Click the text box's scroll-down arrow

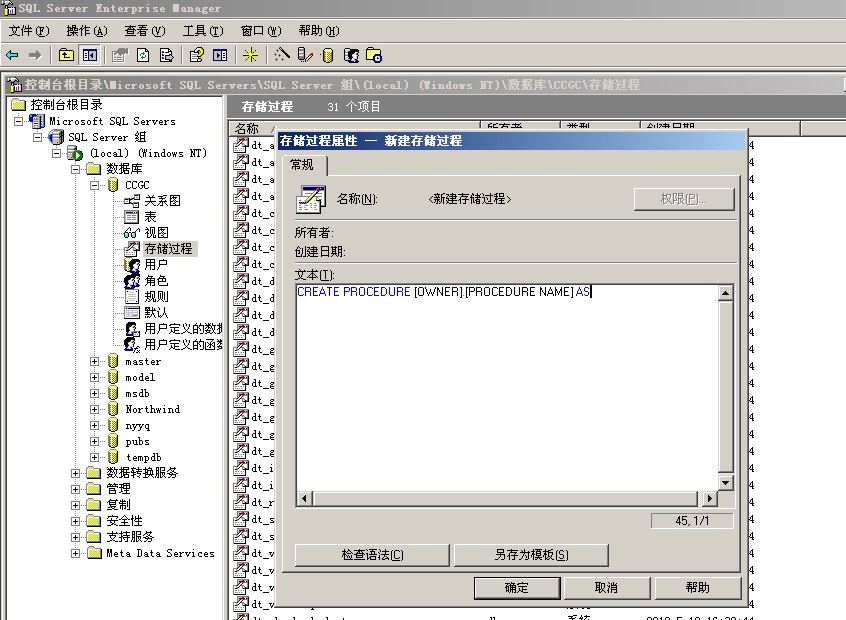tap(726, 482)
